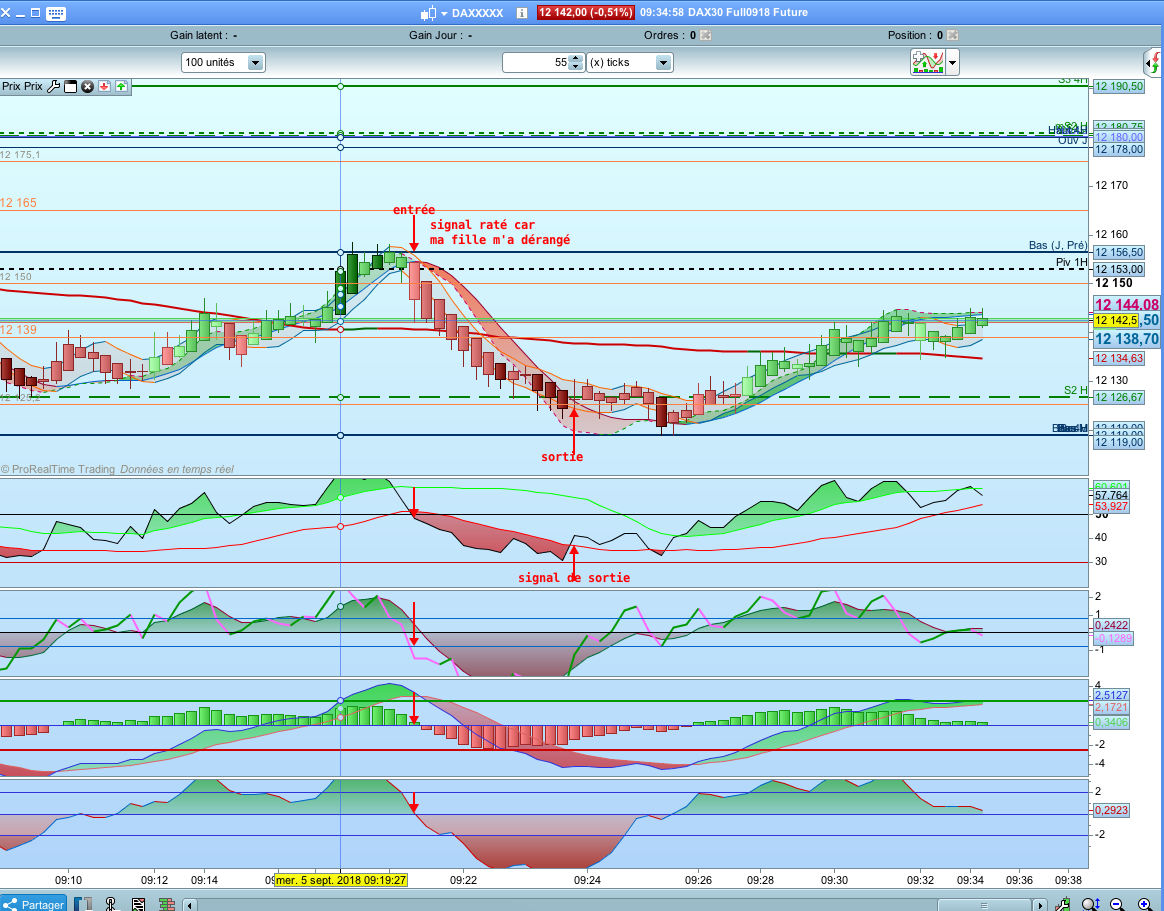Click the 53,927 indicator value label
The width and height of the screenshot is (1164, 911).
coord(1111,506)
